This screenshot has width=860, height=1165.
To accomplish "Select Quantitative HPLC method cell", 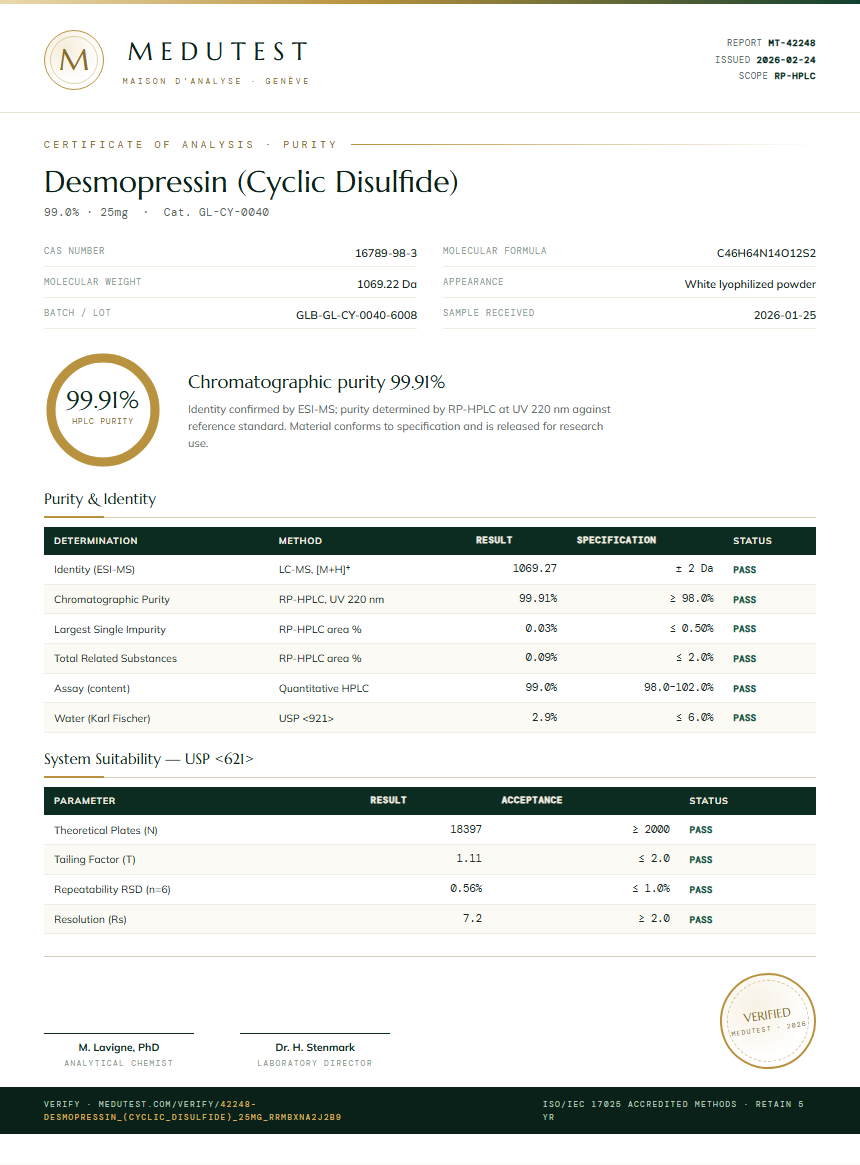I will point(323,689).
